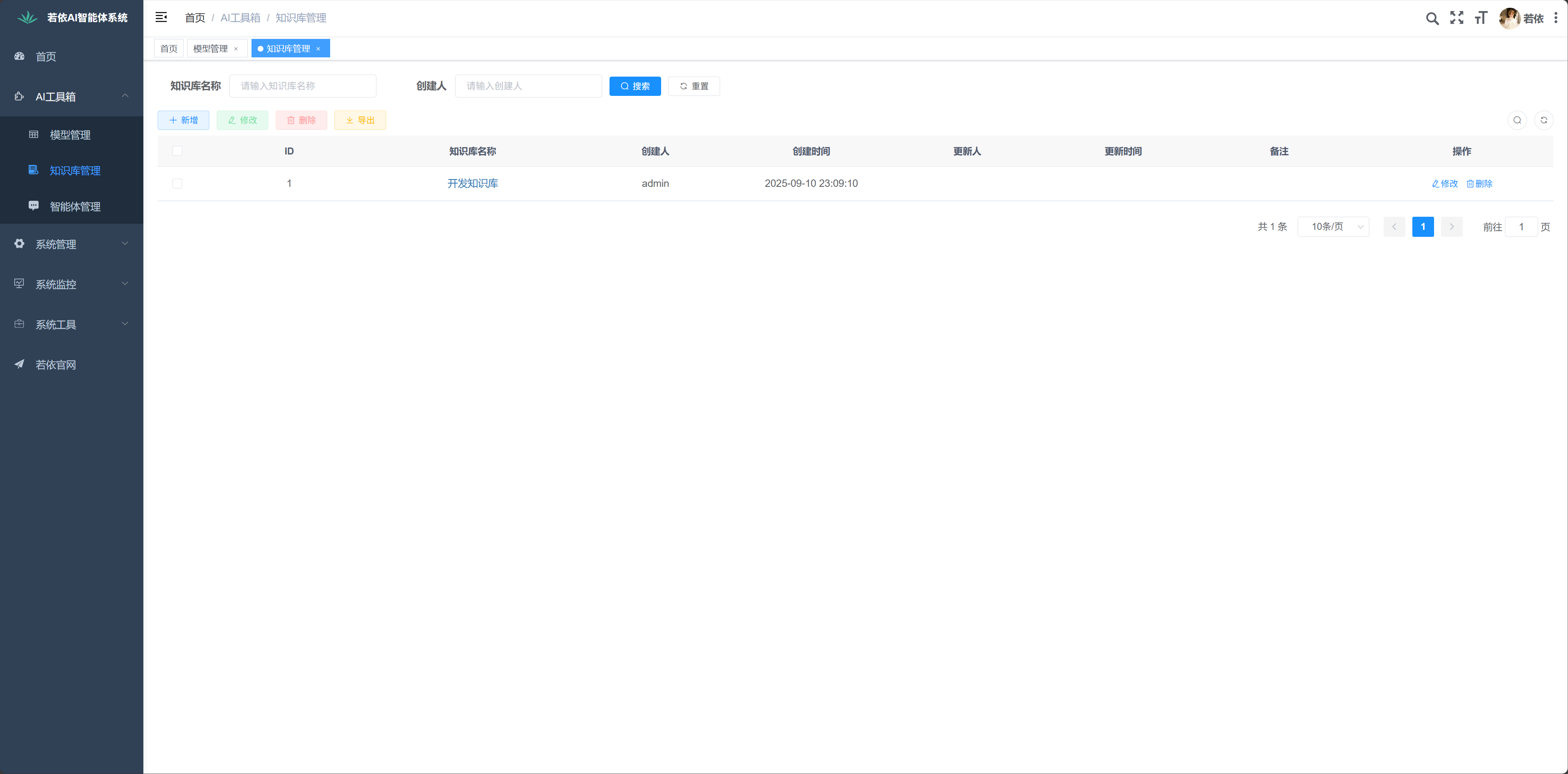The width and height of the screenshot is (1568, 774).
Task: Click the blue 搜索 button
Action: 635,86
